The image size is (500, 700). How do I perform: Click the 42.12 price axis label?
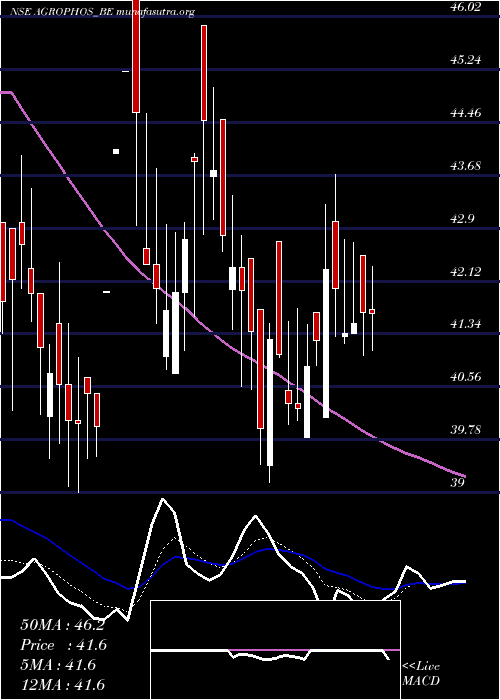(466, 272)
